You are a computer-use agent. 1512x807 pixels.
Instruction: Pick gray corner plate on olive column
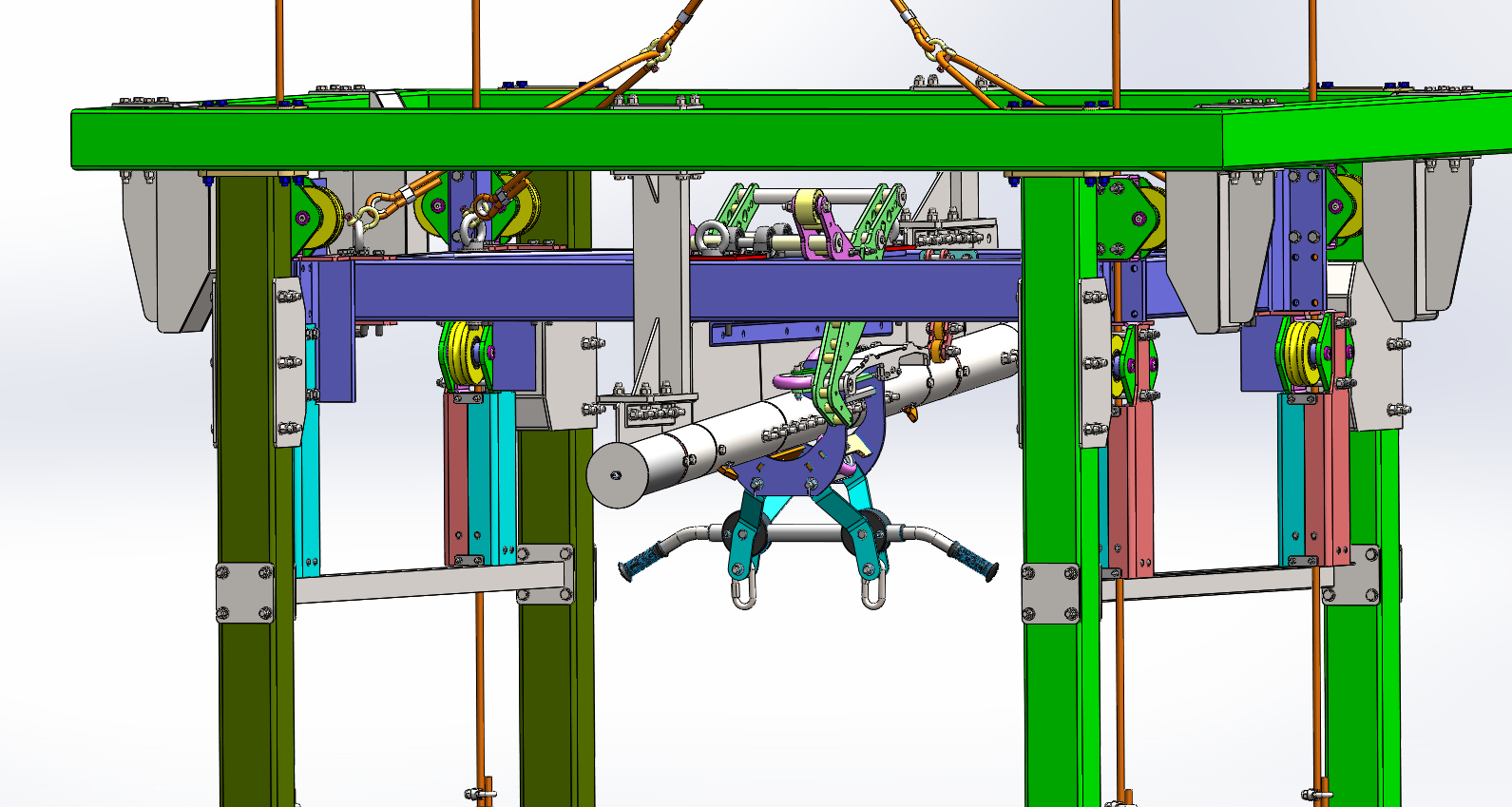[x=245, y=593]
